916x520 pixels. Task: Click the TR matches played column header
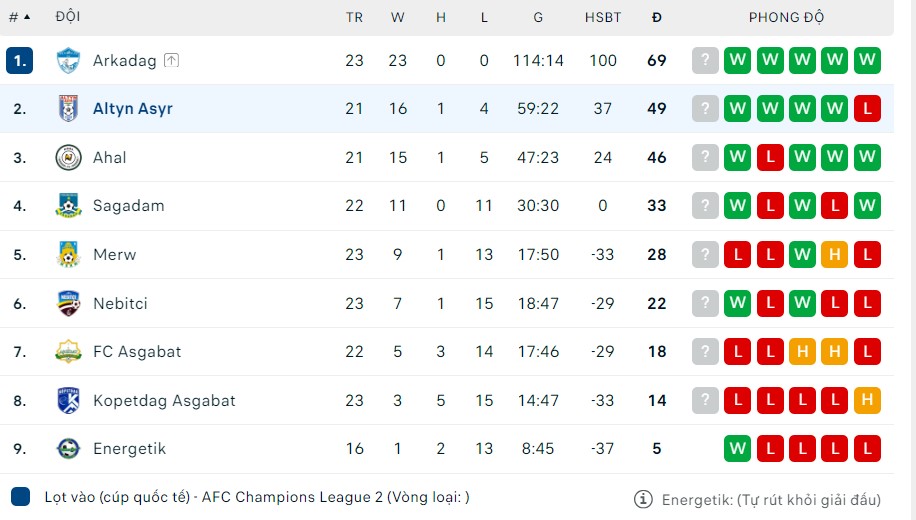[x=354, y=17]
